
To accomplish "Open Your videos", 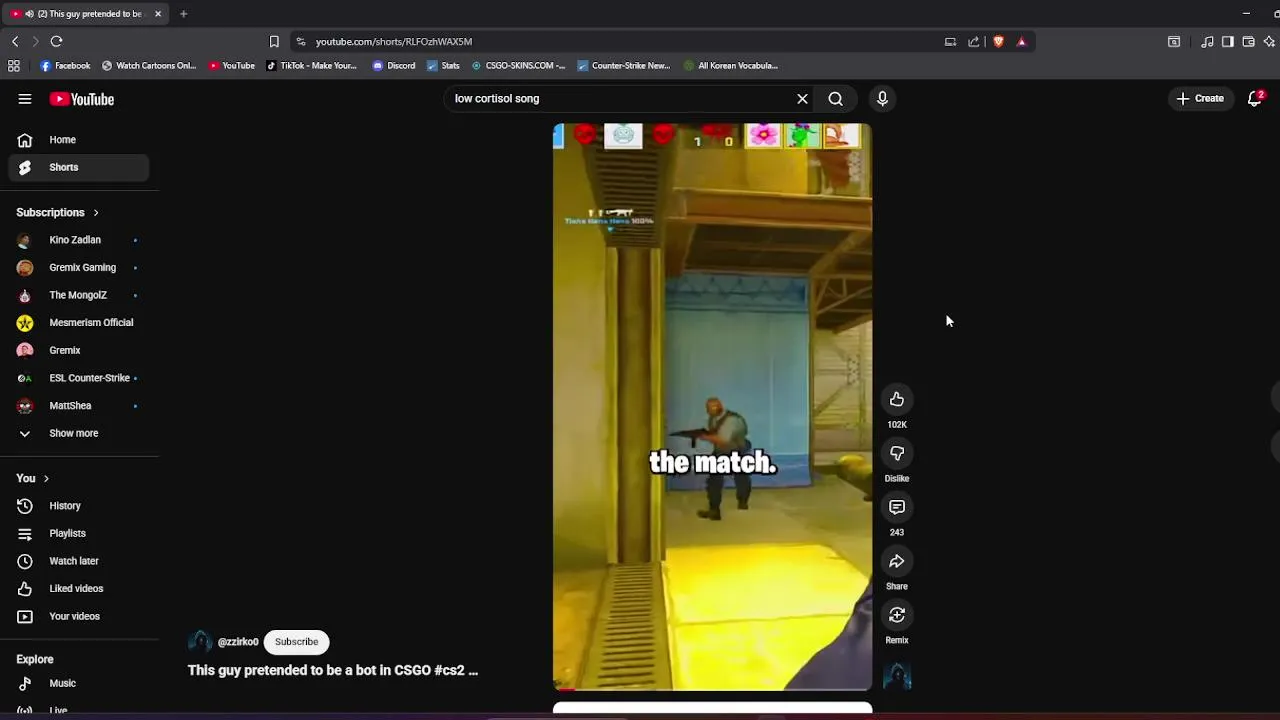I will point(79,616).
